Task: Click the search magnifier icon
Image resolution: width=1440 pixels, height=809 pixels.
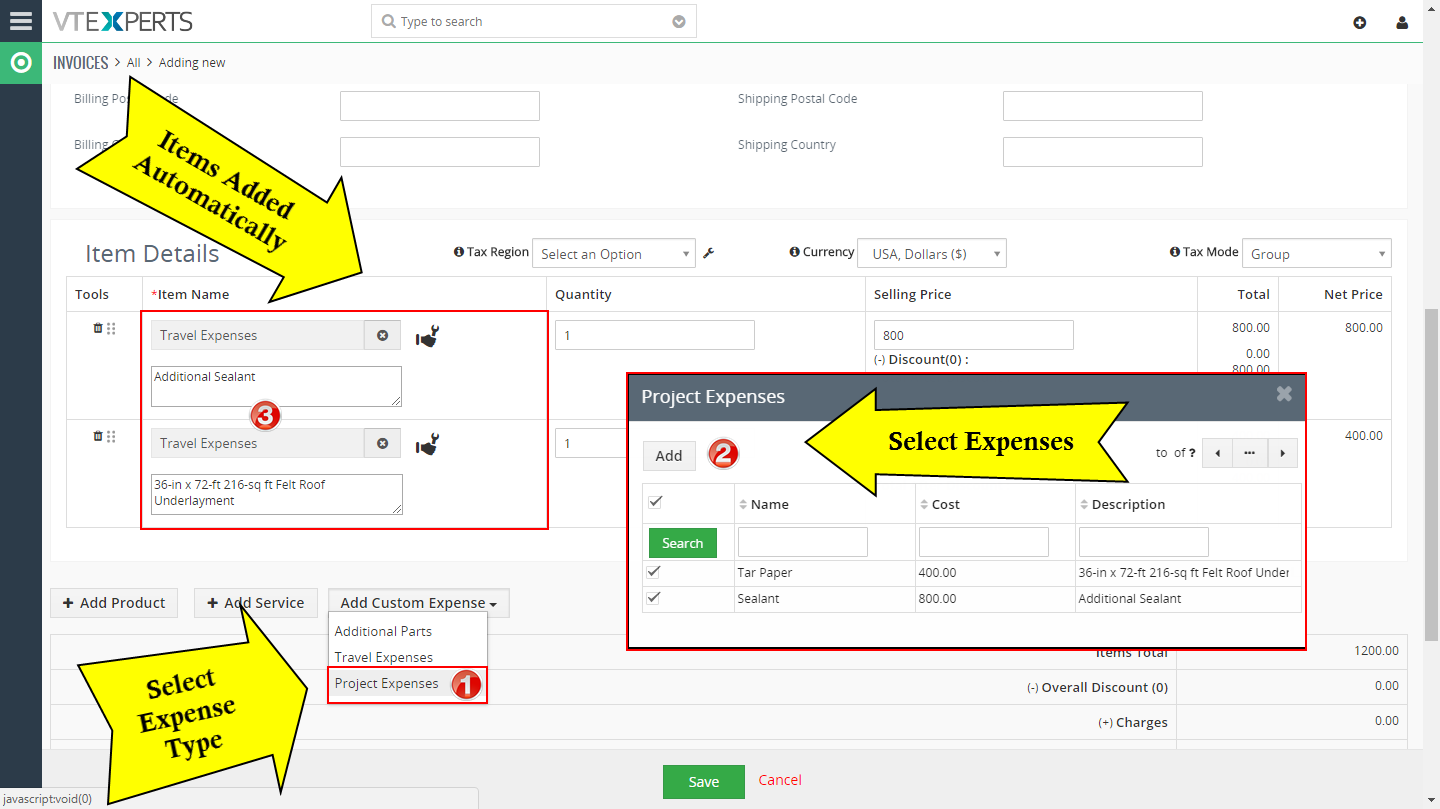Action: (x=389, y=21)
